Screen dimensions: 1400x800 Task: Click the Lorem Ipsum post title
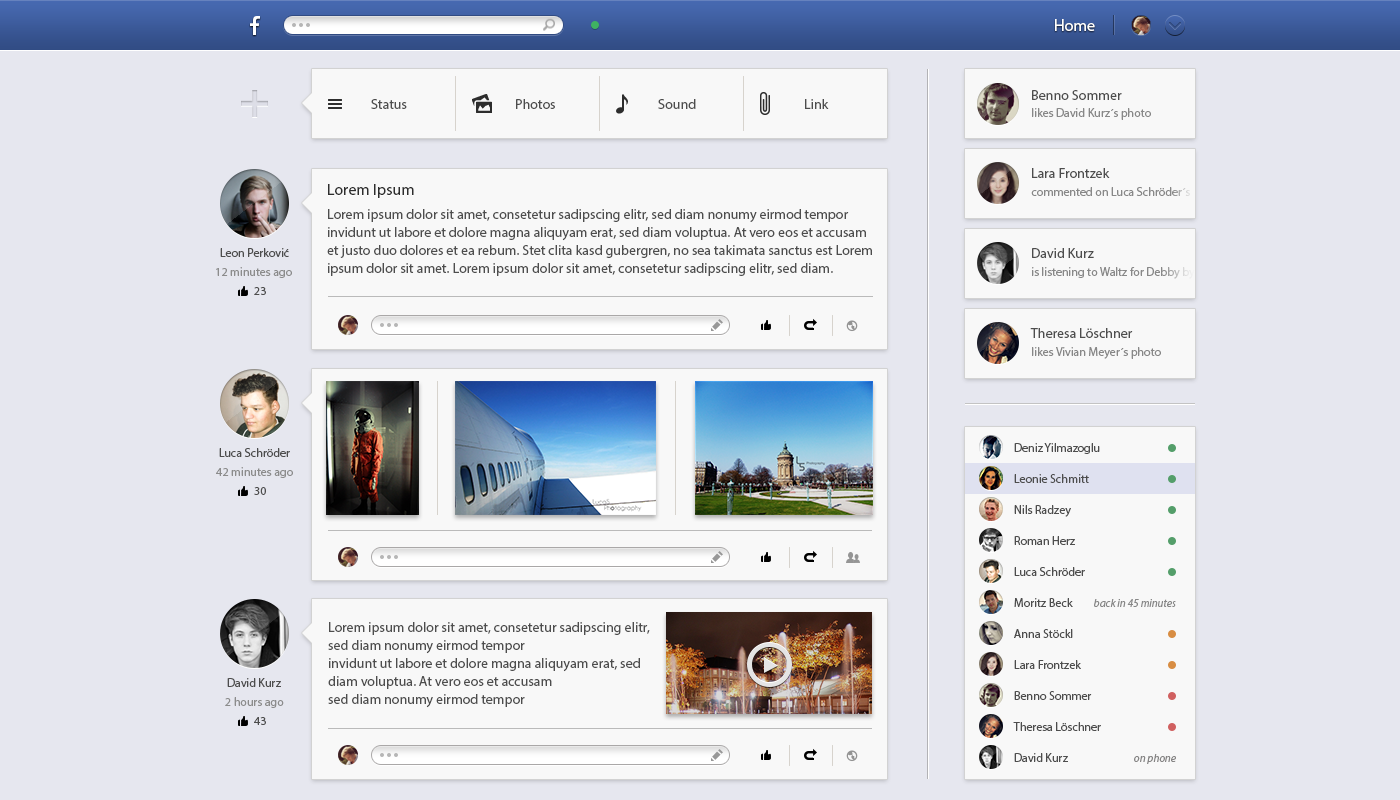370,190
